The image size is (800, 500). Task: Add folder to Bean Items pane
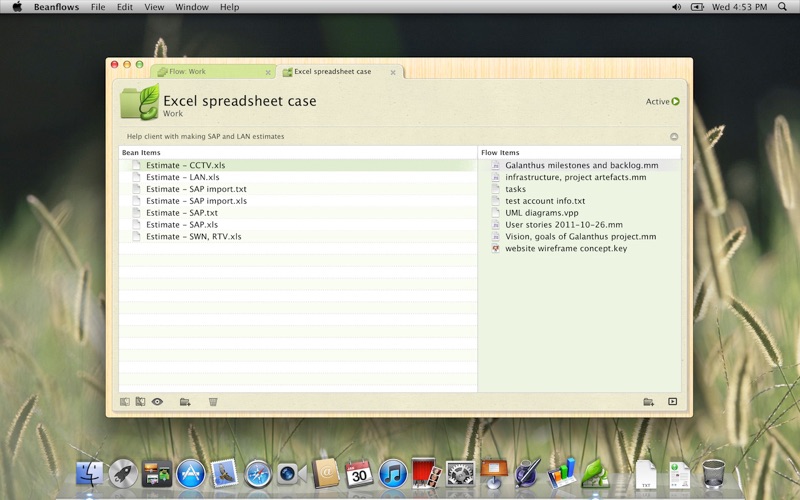185,402
